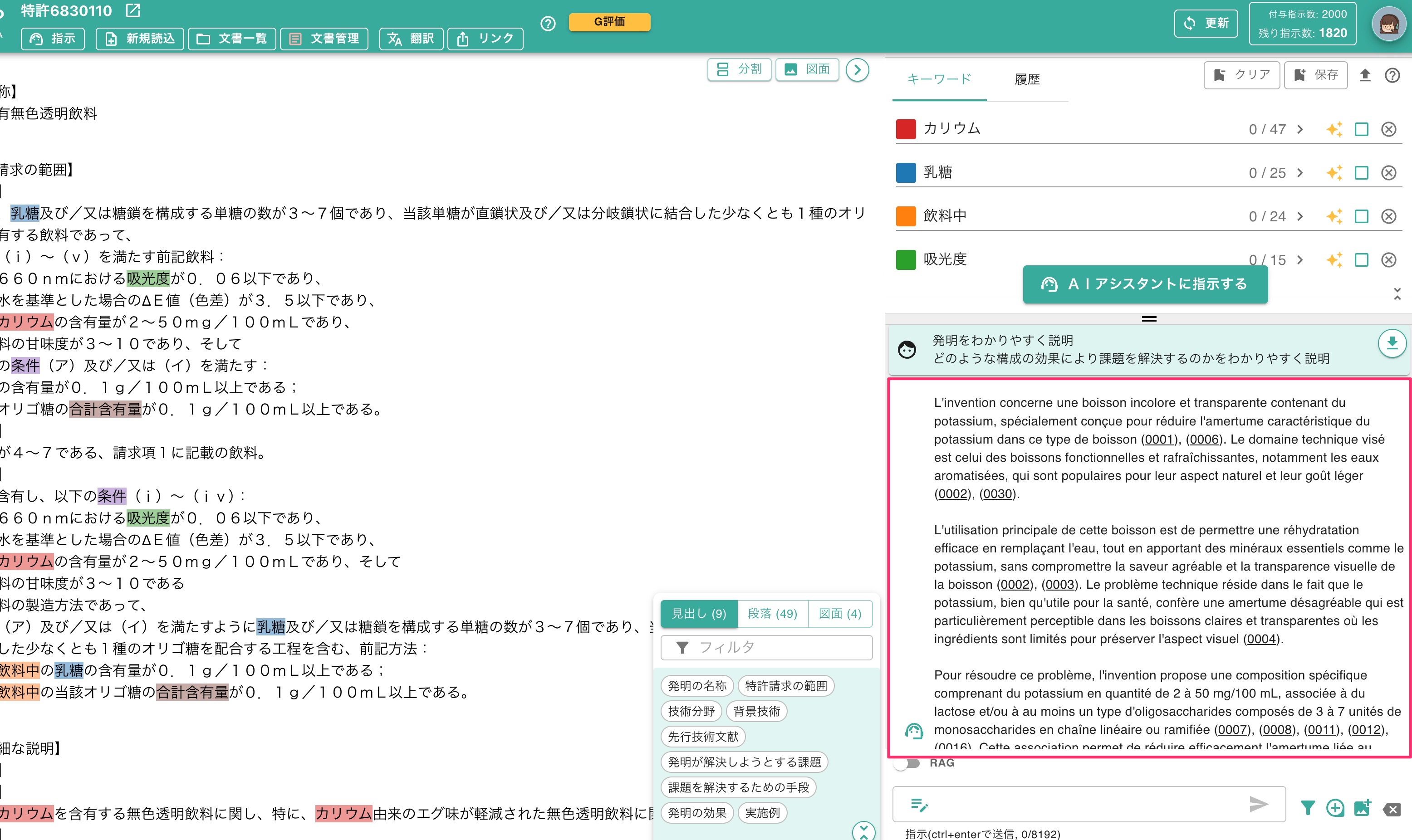Viewport: 1412px width, 840px height.
Task: Click the orange G評価 button
Action: 609,21
